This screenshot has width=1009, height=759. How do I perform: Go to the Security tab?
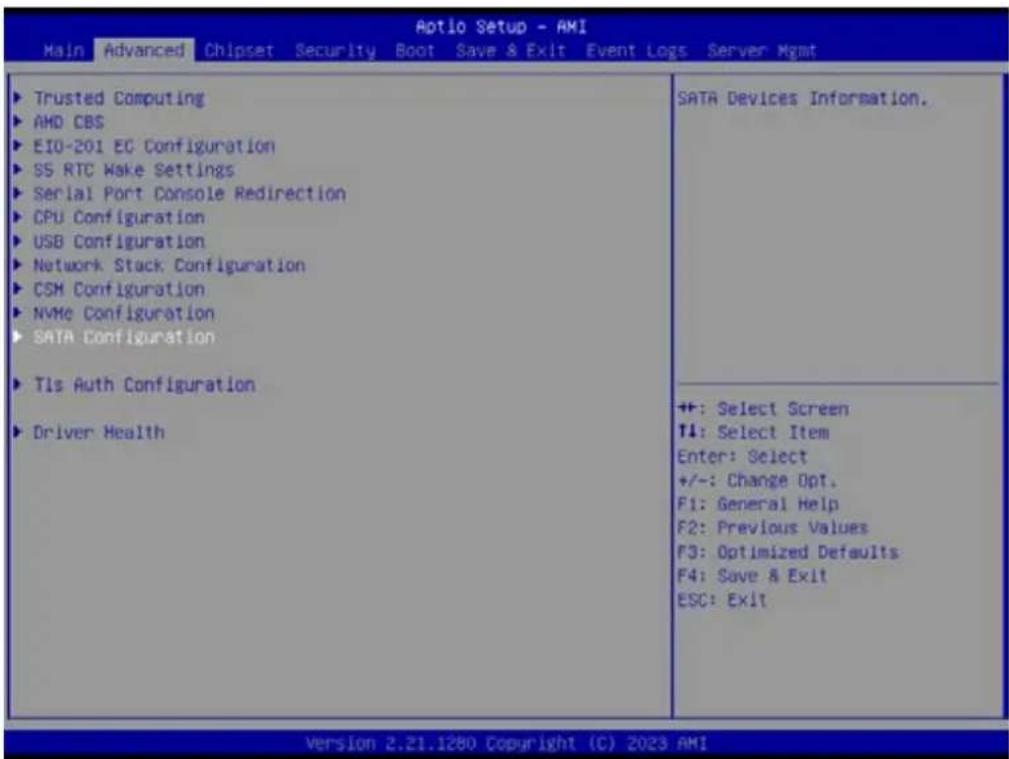pos(335,51)
